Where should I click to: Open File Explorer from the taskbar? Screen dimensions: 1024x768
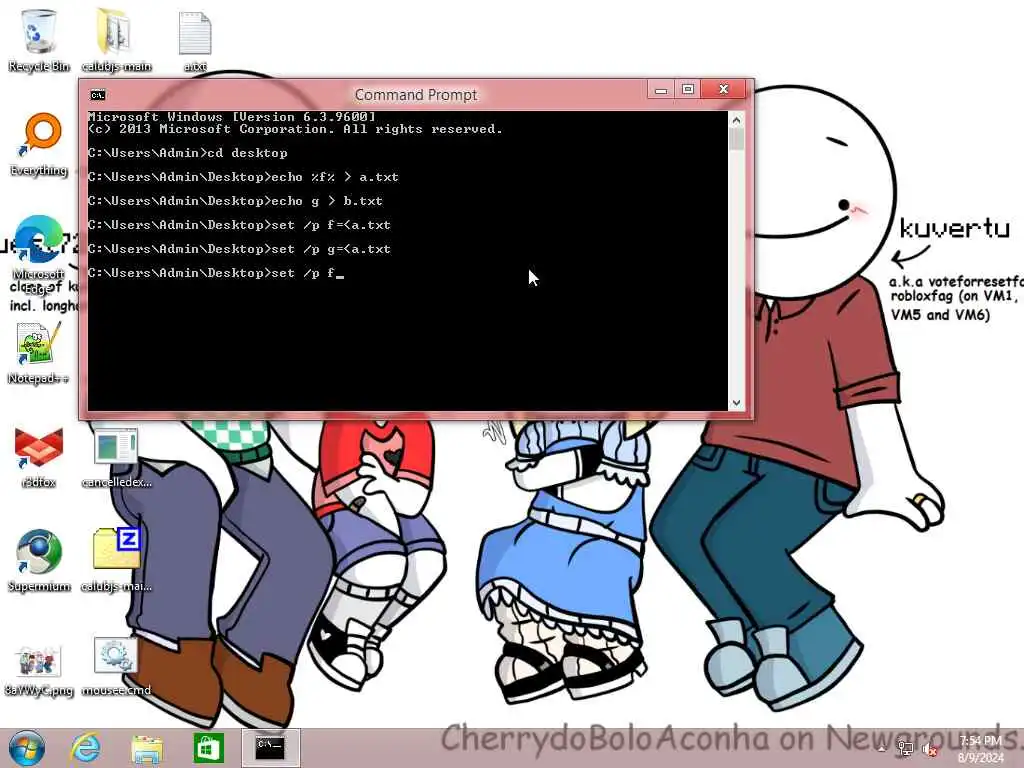pyautogui.click(x=147, y=748)
